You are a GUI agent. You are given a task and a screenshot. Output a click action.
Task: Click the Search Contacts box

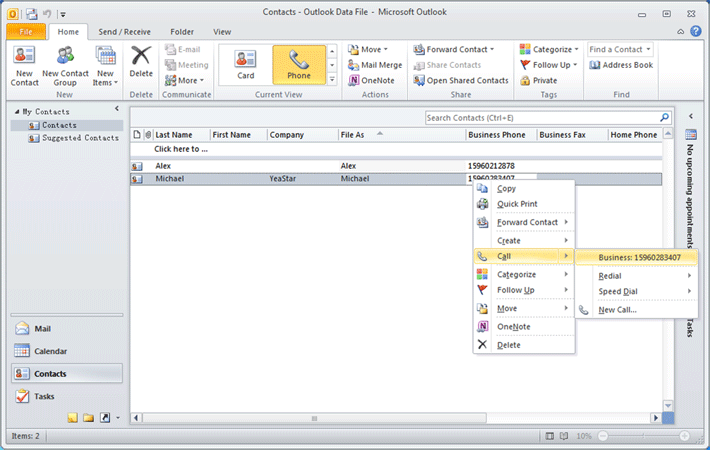(x=542, y=118)
